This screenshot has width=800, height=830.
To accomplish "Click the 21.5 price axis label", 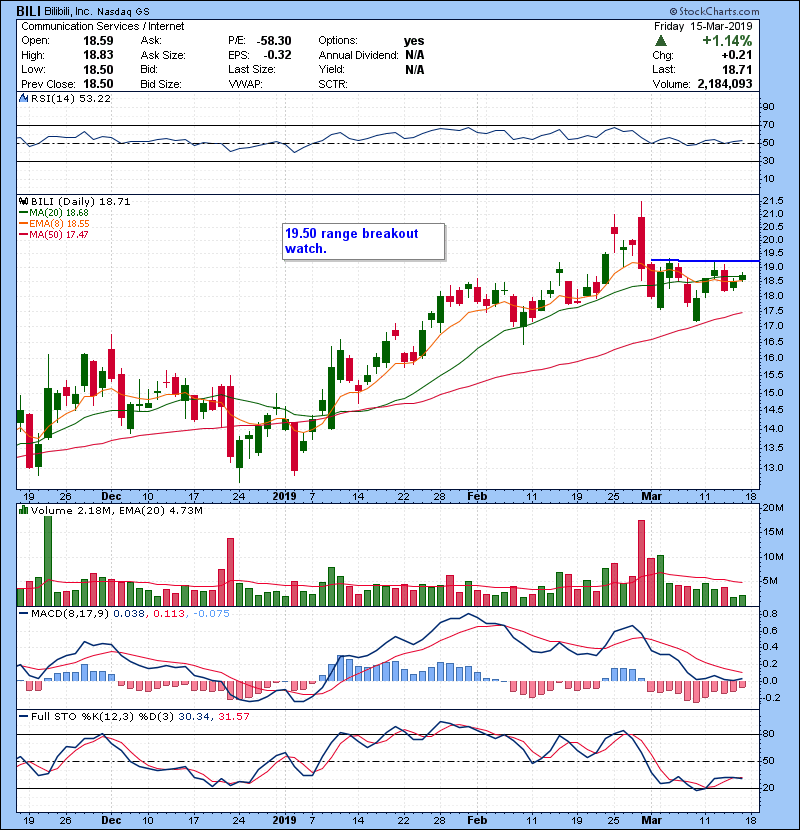I will 772,201.
